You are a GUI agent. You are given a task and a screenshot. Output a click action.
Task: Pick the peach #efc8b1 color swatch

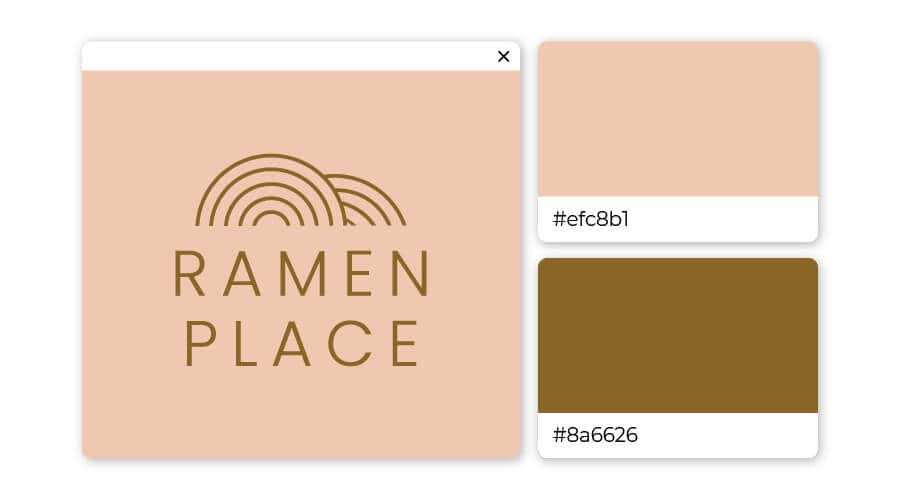point(678,119)
